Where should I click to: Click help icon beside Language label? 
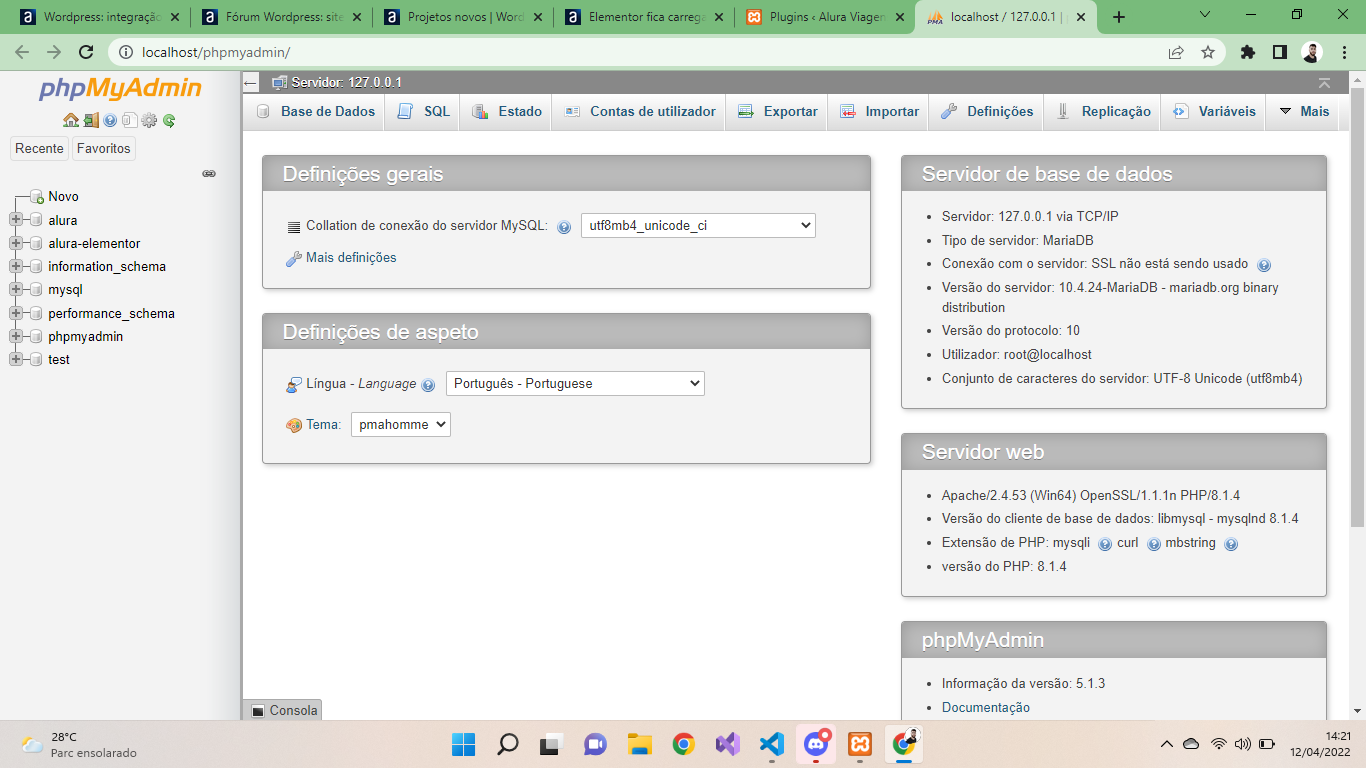[x=428, y=385]
